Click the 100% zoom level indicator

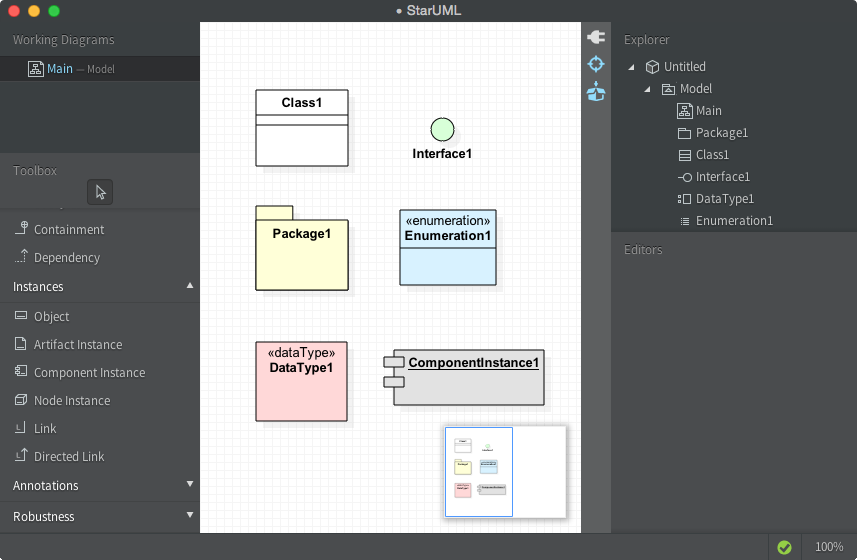(829, 547)
